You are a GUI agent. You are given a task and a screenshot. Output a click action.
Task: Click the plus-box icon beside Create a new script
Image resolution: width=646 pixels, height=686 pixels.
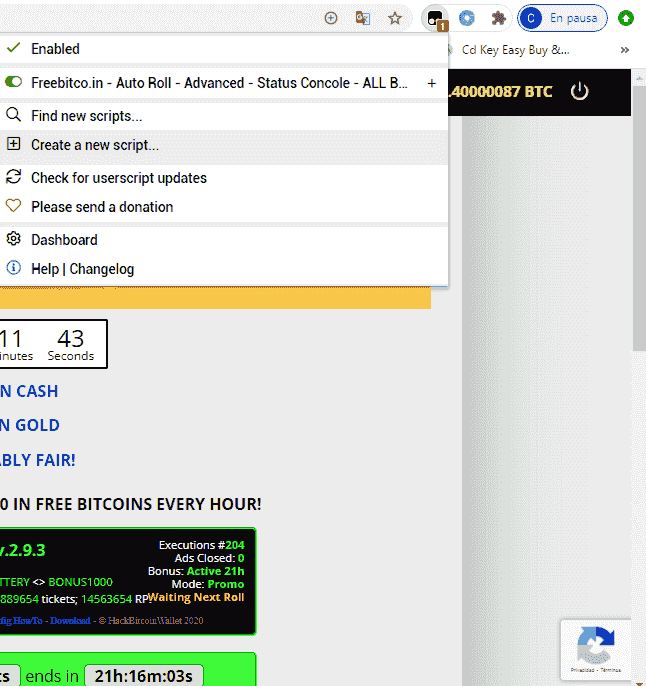pos(14,144)
